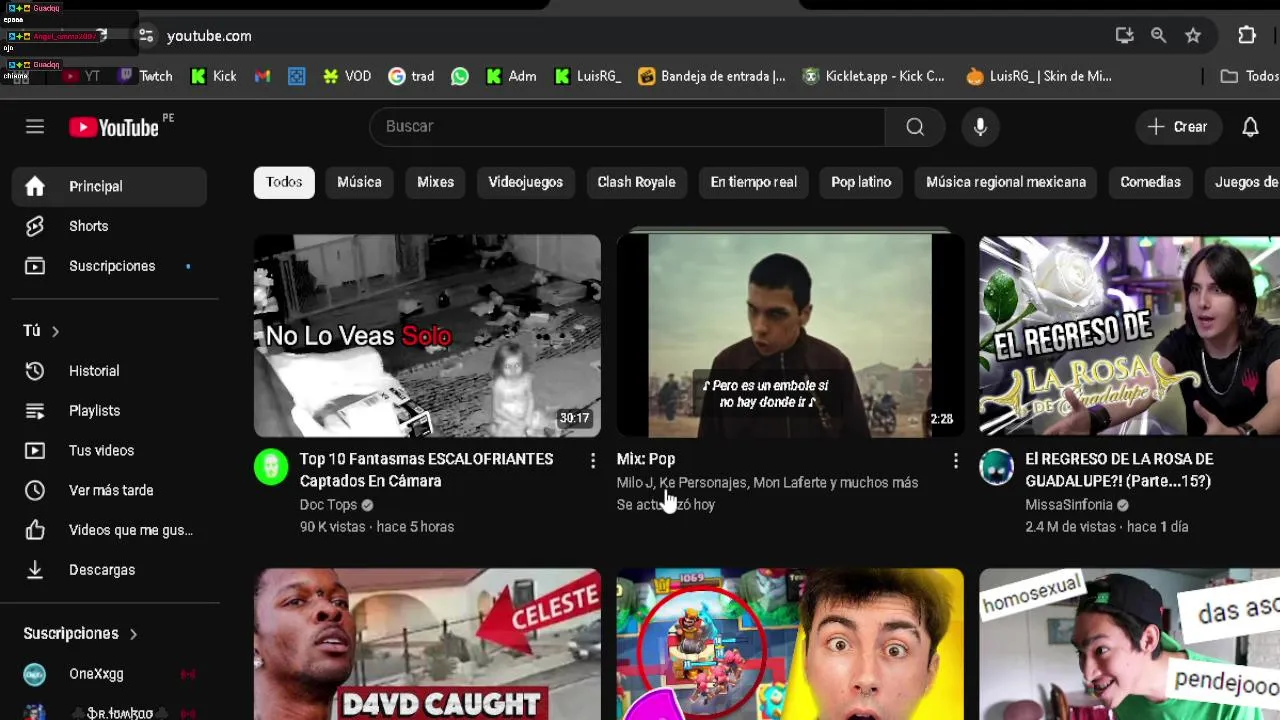Viewport: 1280px width, 720px height.
Task: Open Suscripciones in the sidebar
Action: (109, 266)
